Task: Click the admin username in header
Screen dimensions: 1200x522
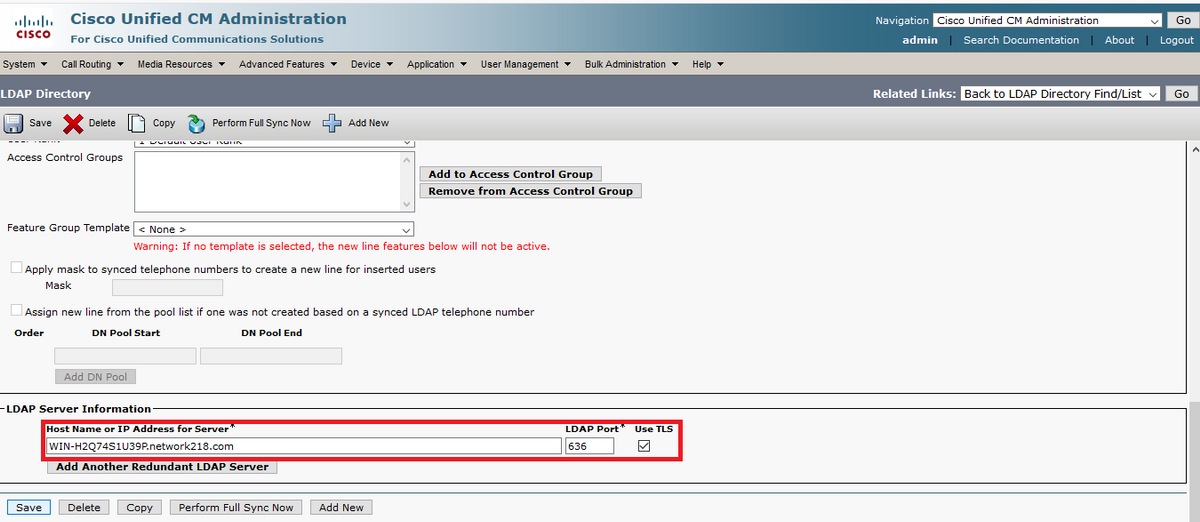Action: [920, 40]
